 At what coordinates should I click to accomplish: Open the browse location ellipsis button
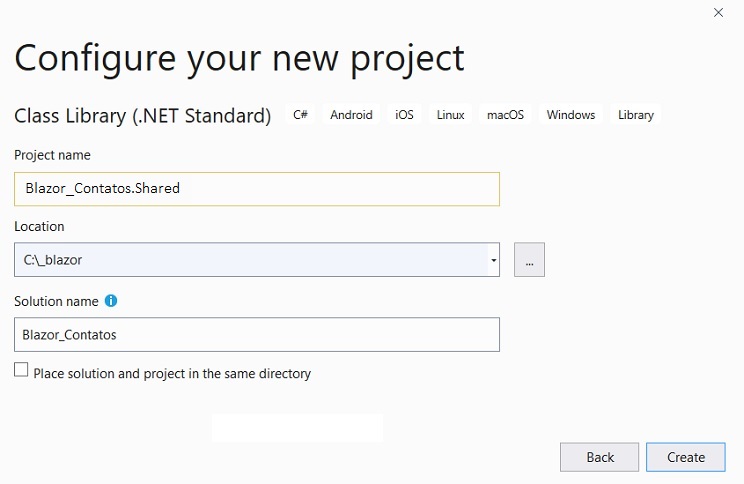pos(529,260)
